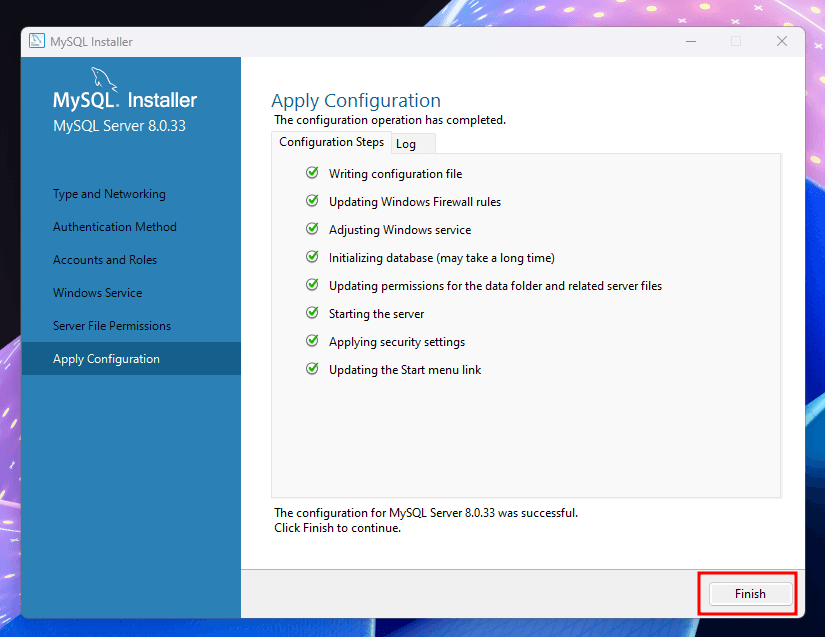Click the Finish button
Viewport: 825px width, 637px height.
[750, 594]
